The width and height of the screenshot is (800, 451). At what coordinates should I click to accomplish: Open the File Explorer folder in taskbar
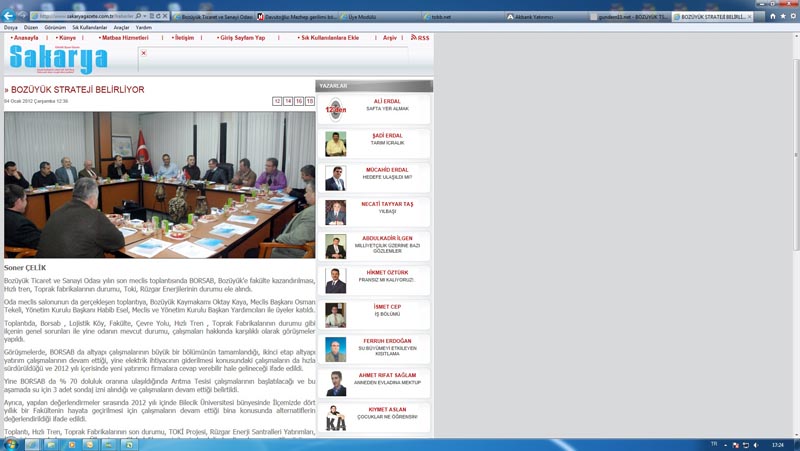51,445
